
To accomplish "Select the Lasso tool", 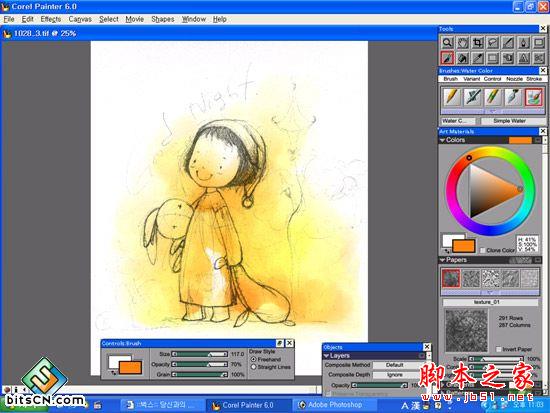I will (493, 43).
